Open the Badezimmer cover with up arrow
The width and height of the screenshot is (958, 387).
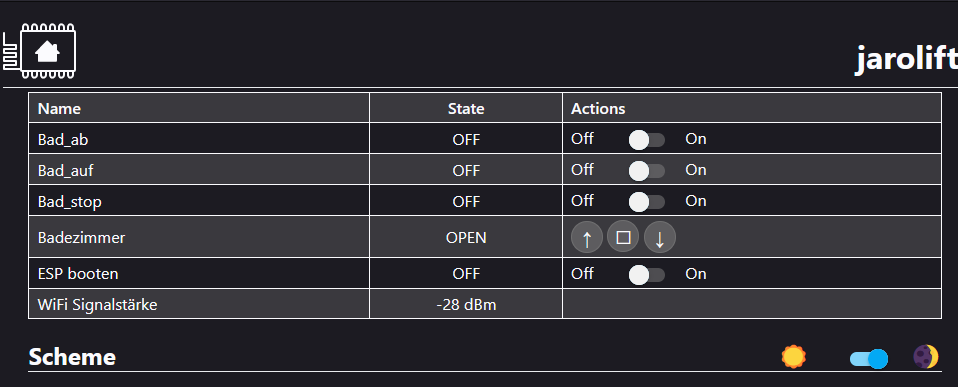(587, 237)
